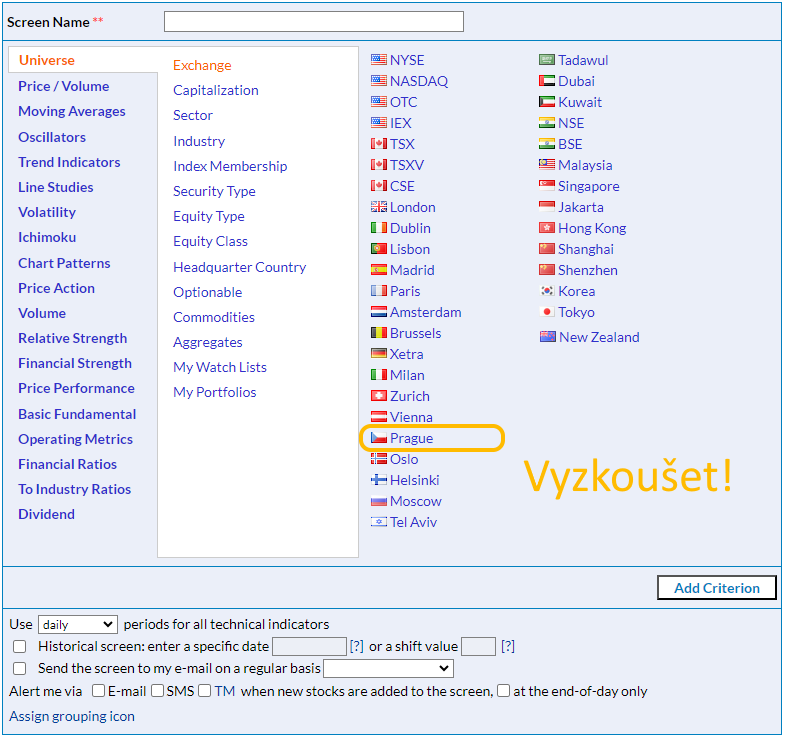Click the specific date input field
Viewport: 786px width, 737px height.
(x=309, y=647)
